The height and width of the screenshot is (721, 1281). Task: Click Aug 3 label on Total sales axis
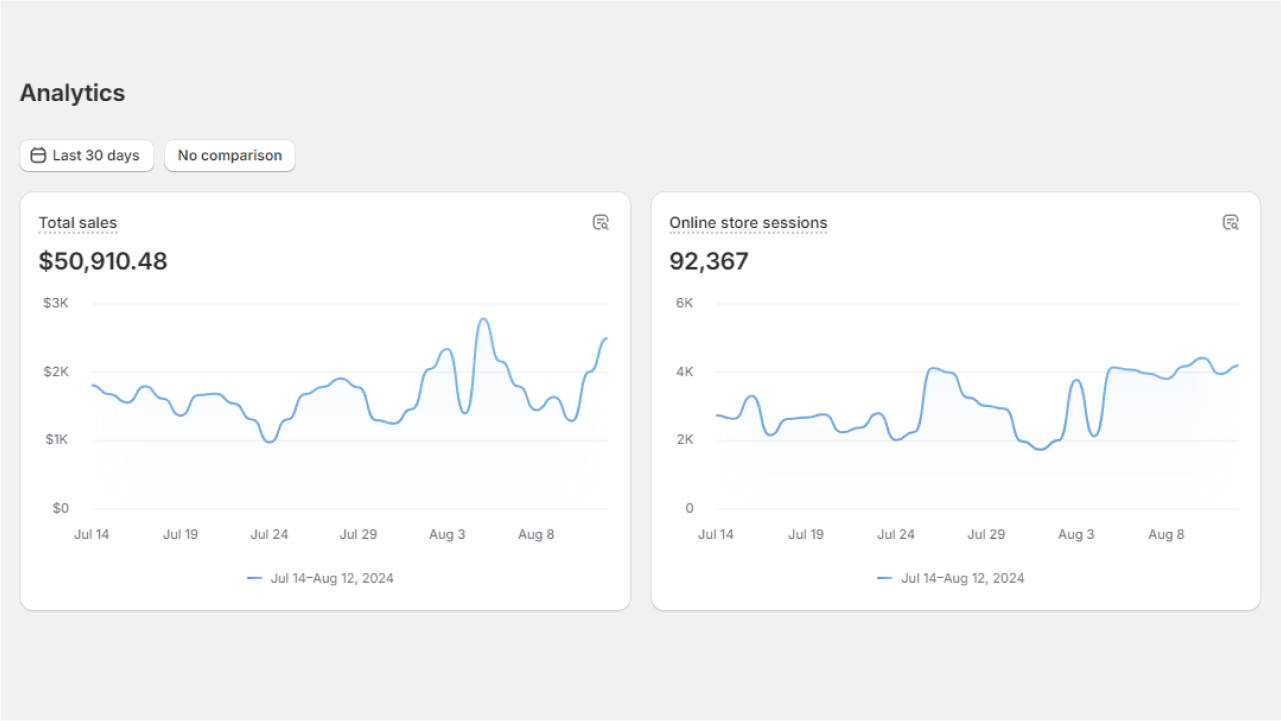[447, 534]
